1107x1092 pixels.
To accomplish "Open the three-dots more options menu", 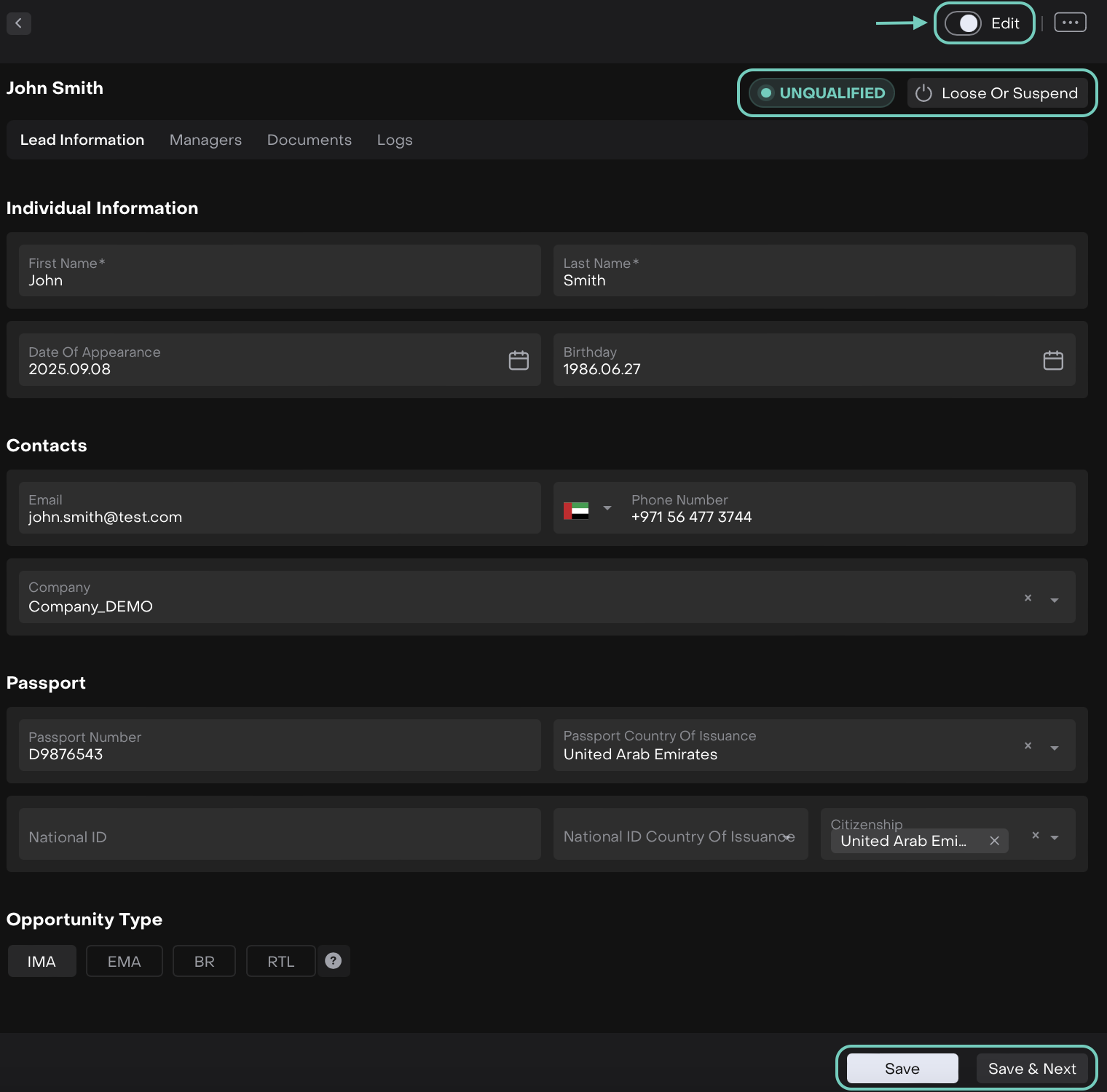I will click(x=1070, y=23).
